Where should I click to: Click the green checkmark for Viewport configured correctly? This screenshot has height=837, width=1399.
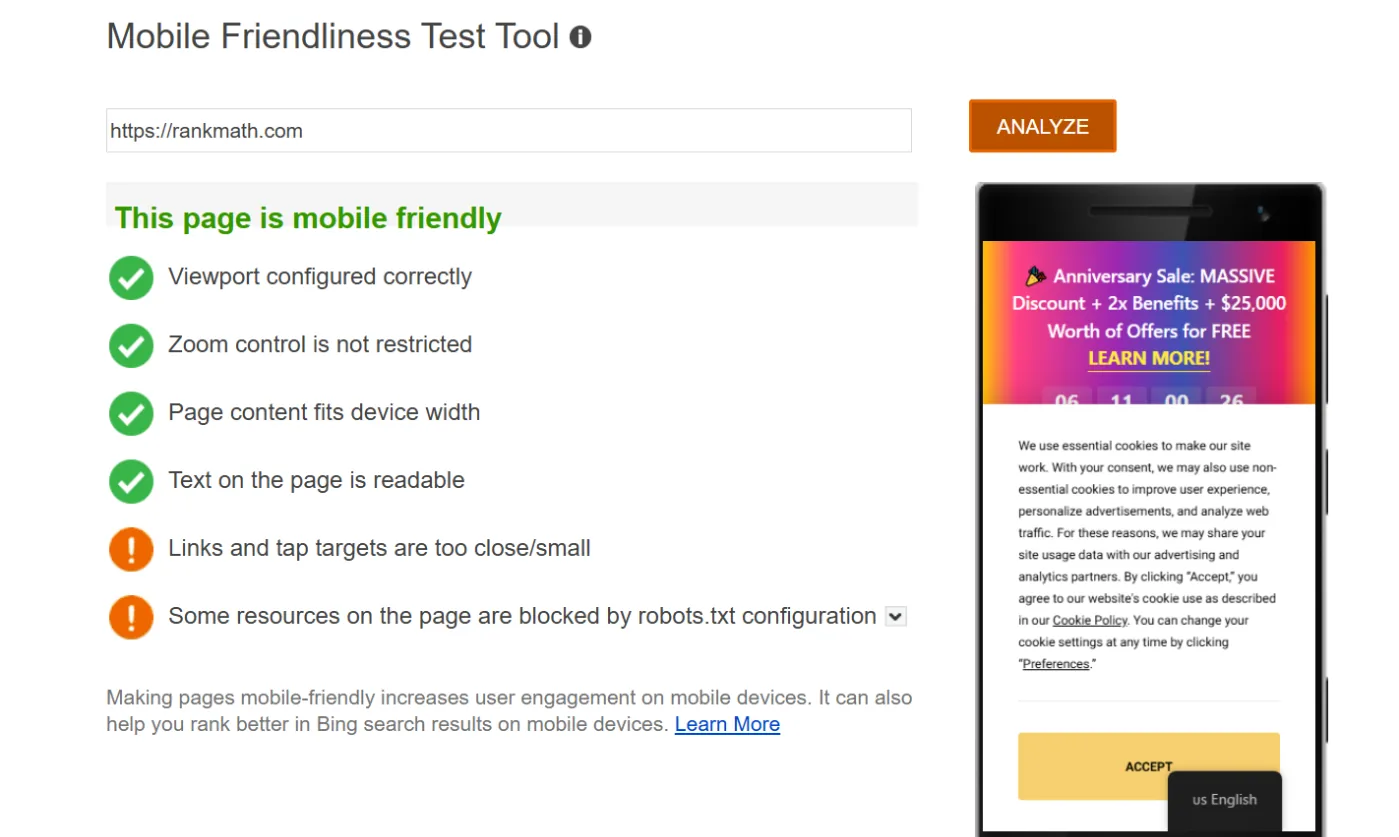pyautogui.click(x=130, y=278)
